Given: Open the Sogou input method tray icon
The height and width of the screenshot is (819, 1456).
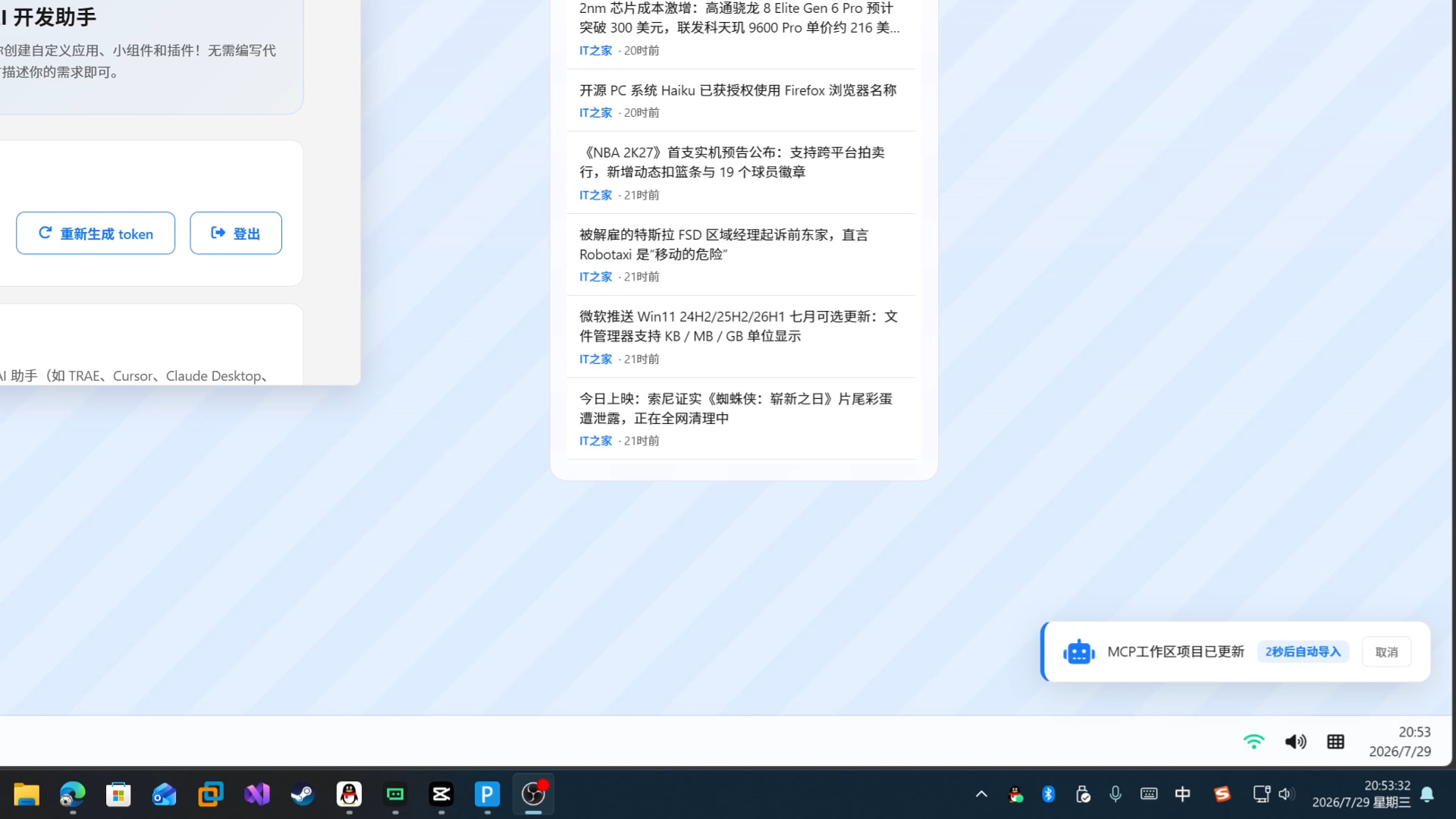Looking at the screenshot, I should pos(1222,794).
